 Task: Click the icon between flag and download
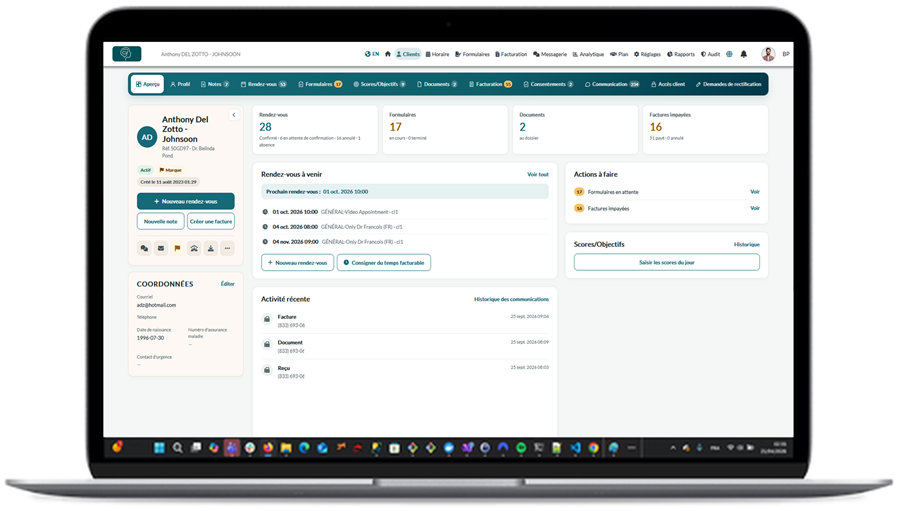click(194, 249)
